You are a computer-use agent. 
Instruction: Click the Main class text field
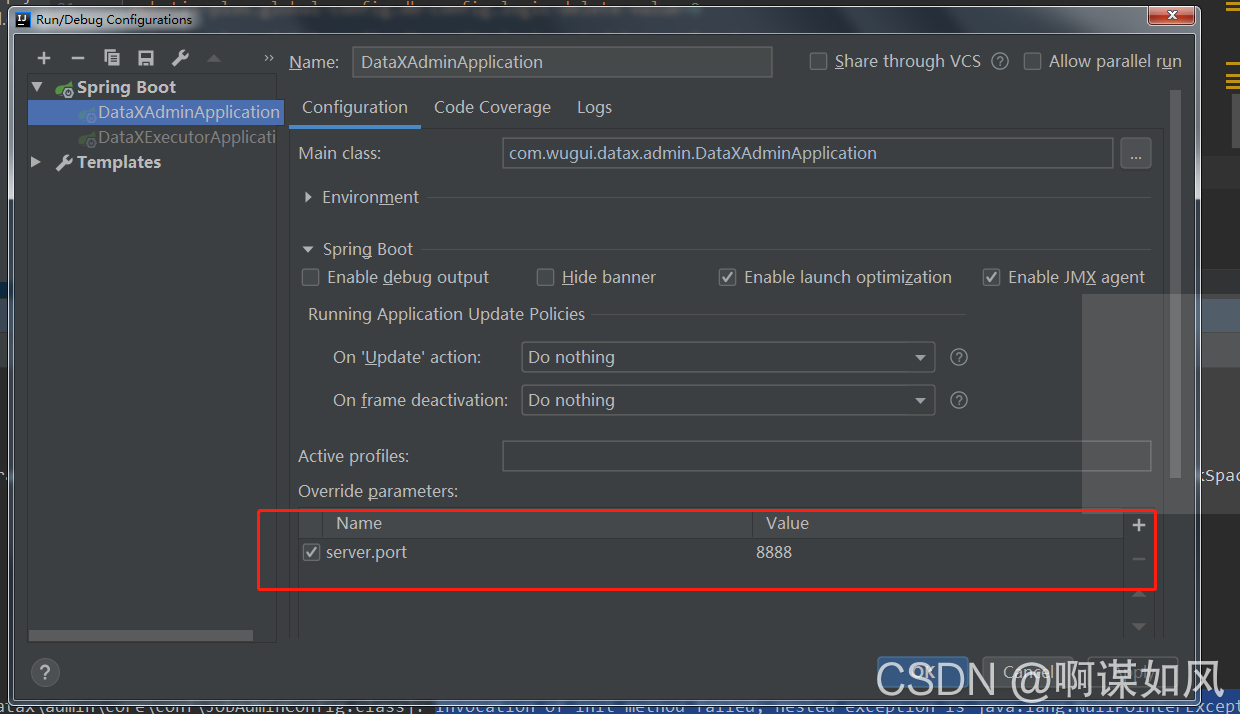tap(808, 153)
